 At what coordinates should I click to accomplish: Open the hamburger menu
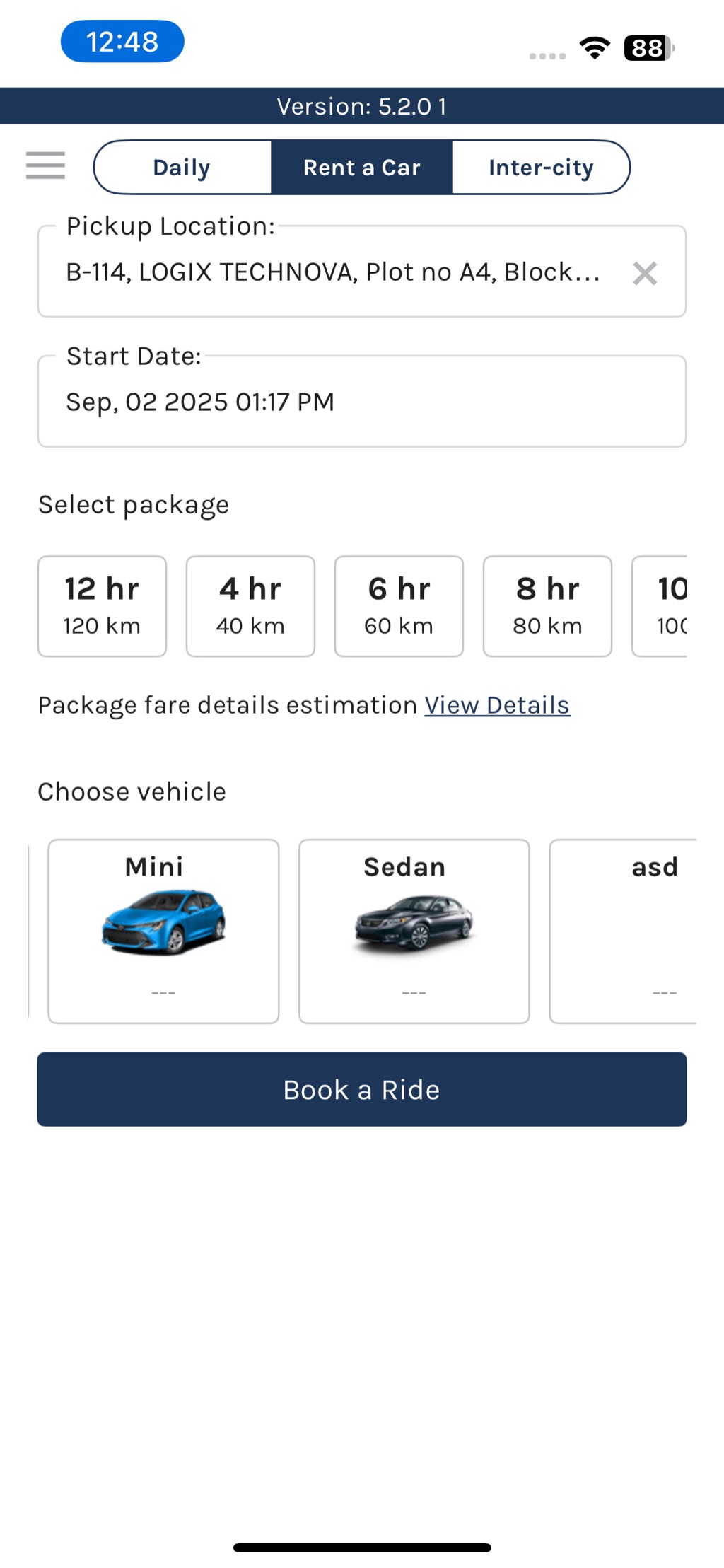pos(45,165)
